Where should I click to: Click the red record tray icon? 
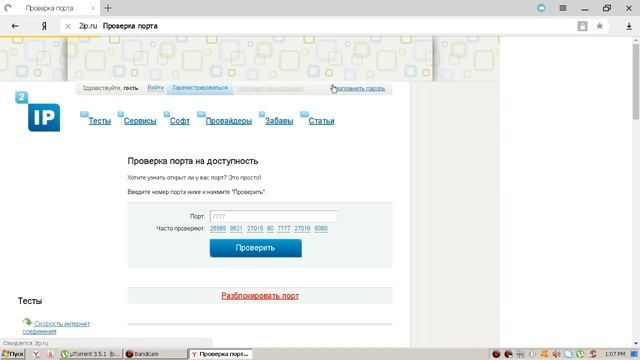click(x=496, y=354)
